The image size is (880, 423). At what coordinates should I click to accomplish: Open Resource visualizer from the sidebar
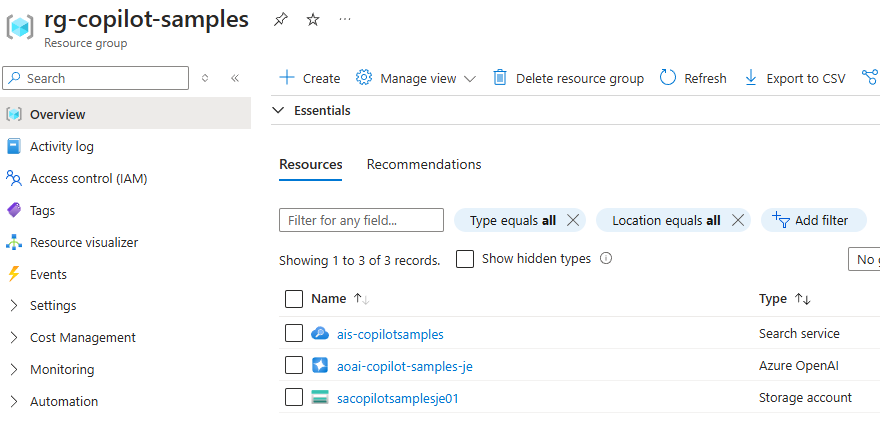pos(84,242)
